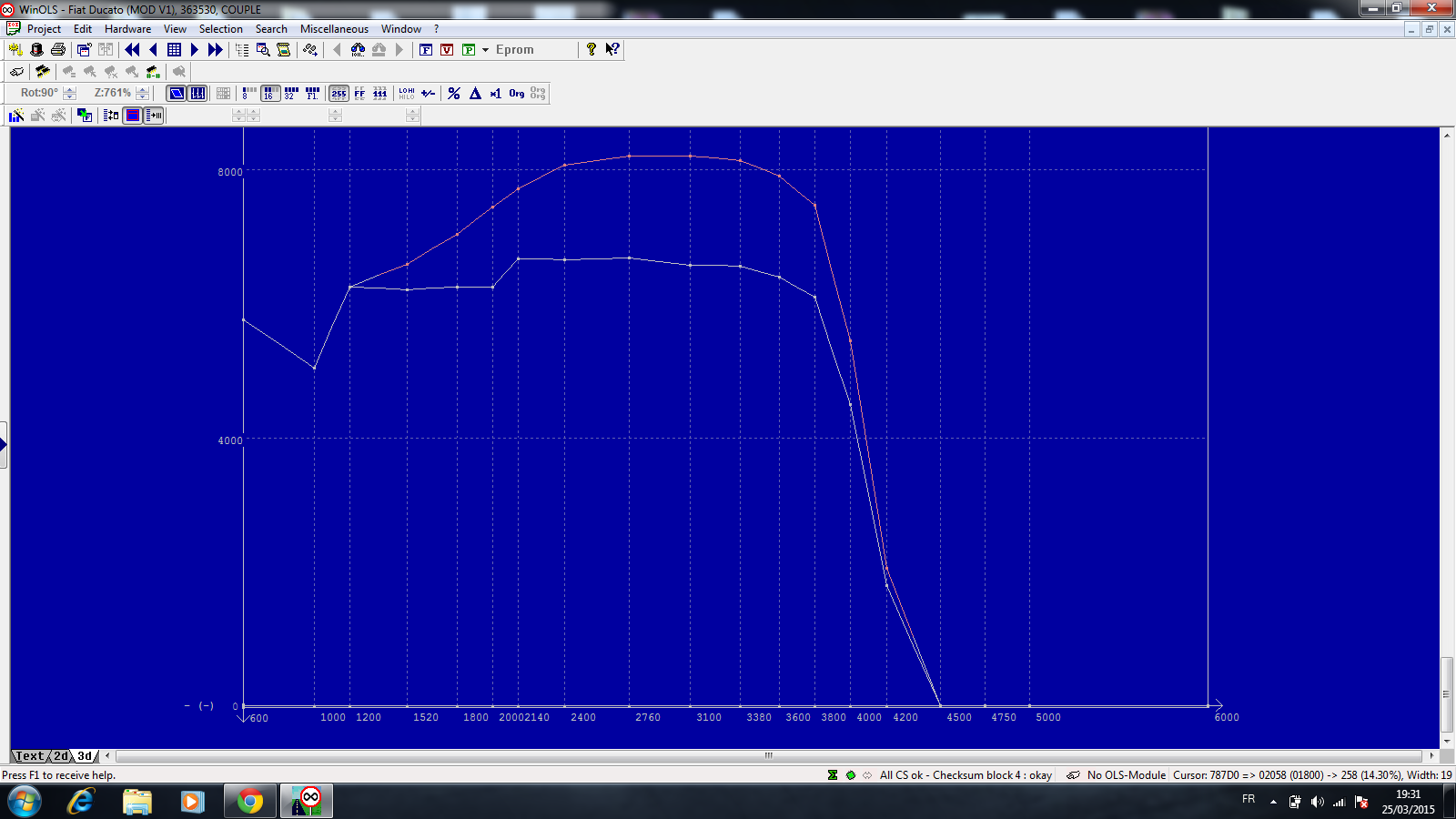The image size is (1456, 819).
Task: Click the scroll/script icon in the toolbar
Action: (x=284, y=50)
